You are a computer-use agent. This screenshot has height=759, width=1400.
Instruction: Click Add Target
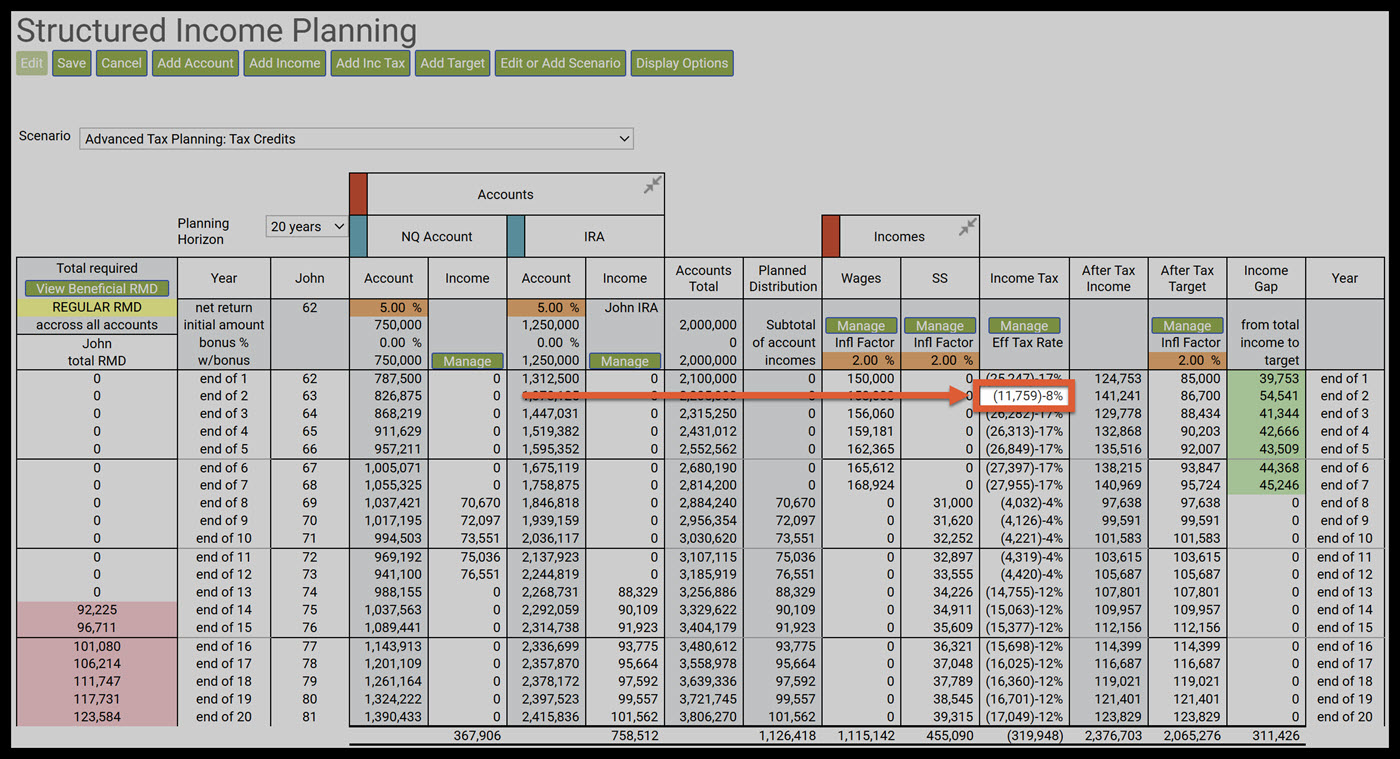point(452,63)
